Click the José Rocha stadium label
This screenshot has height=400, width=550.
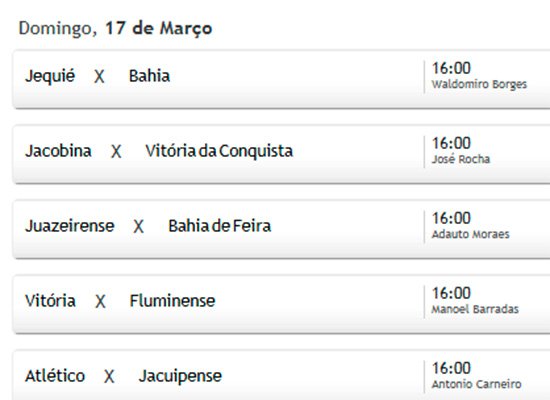tap(461, 159)
